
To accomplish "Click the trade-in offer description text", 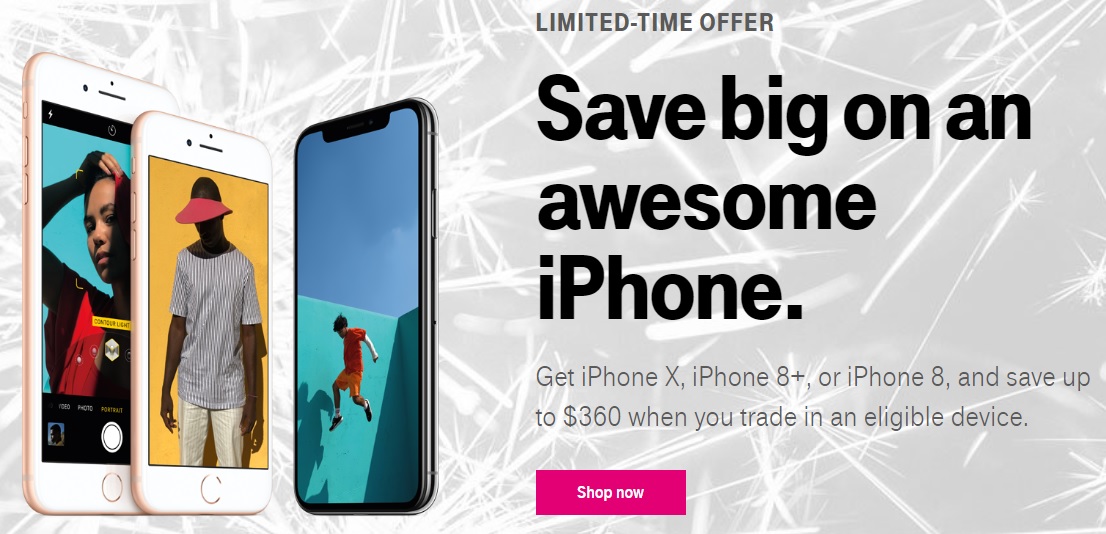I will pos(813,397).
